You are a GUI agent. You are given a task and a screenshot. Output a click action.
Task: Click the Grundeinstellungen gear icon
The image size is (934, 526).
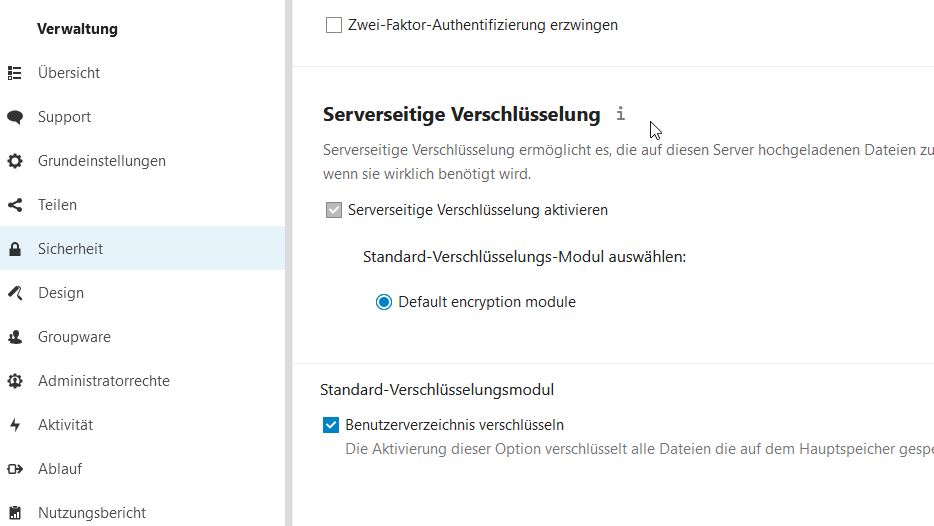[15, 161]
